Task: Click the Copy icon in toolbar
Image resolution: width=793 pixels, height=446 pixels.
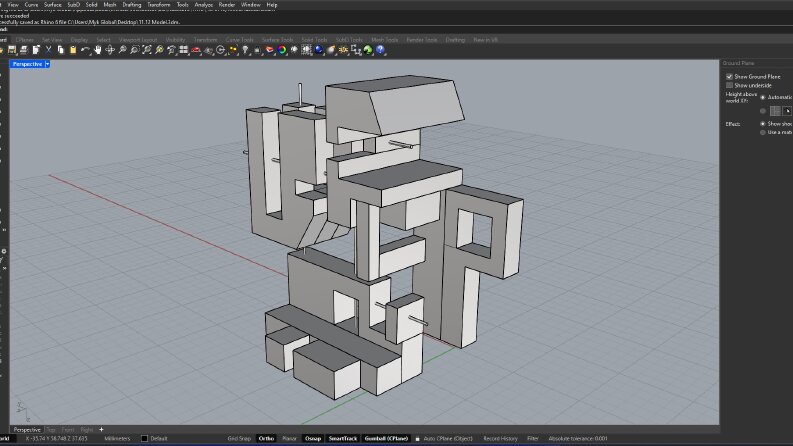Action: (61, 50)
